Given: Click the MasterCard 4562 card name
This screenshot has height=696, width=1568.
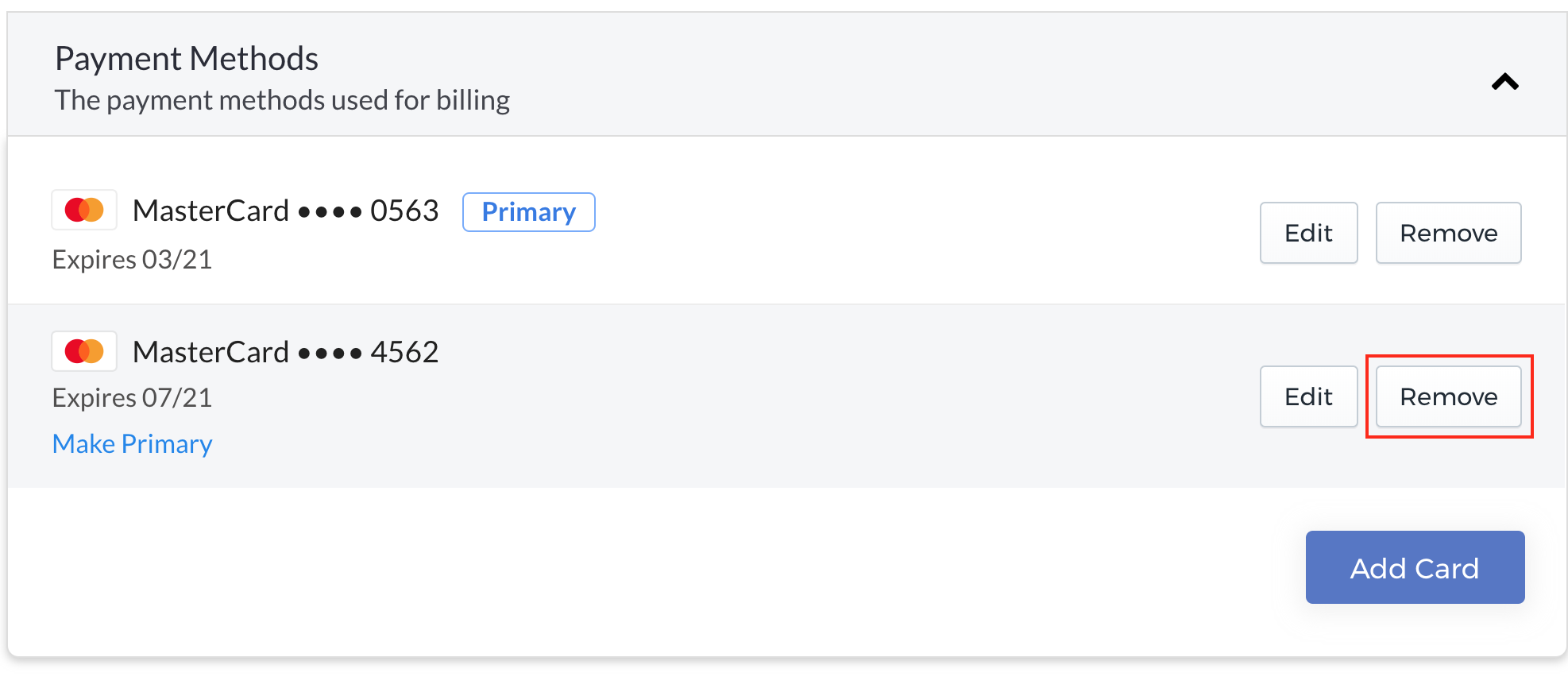Looking at the screenshot, I should (x=286, y=352).
